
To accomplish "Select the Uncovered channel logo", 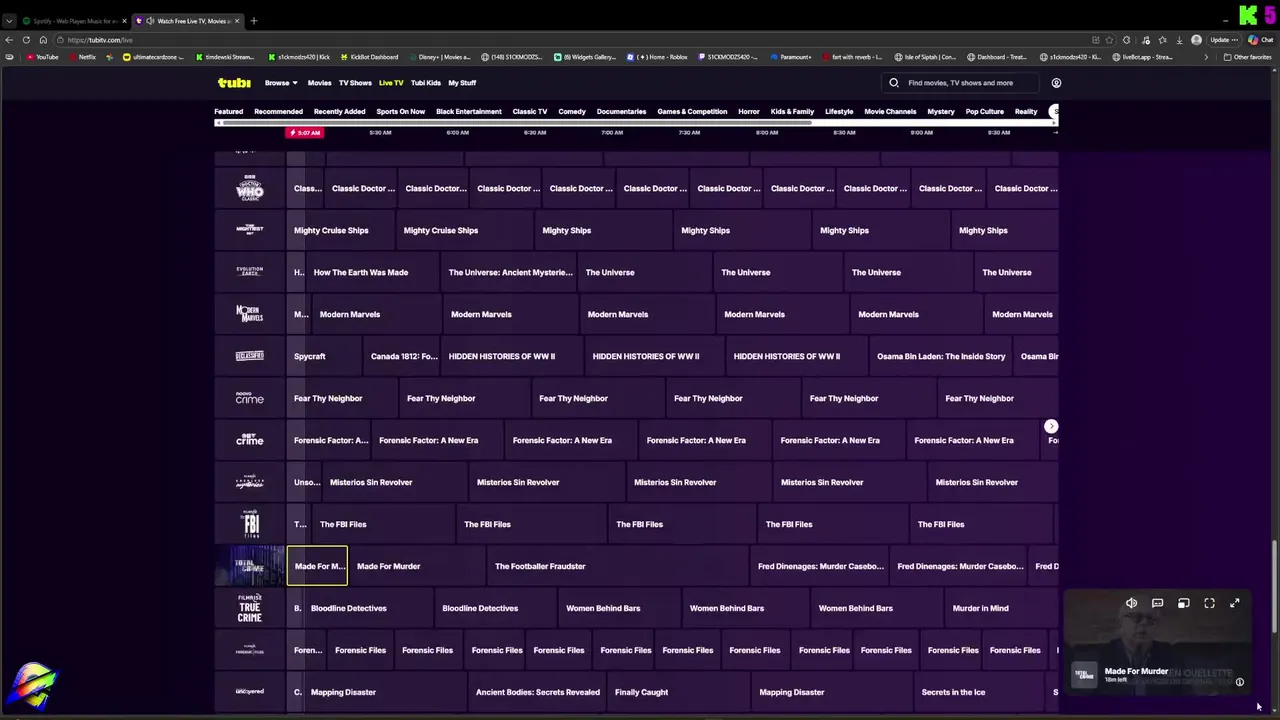I will pos(250,692).
